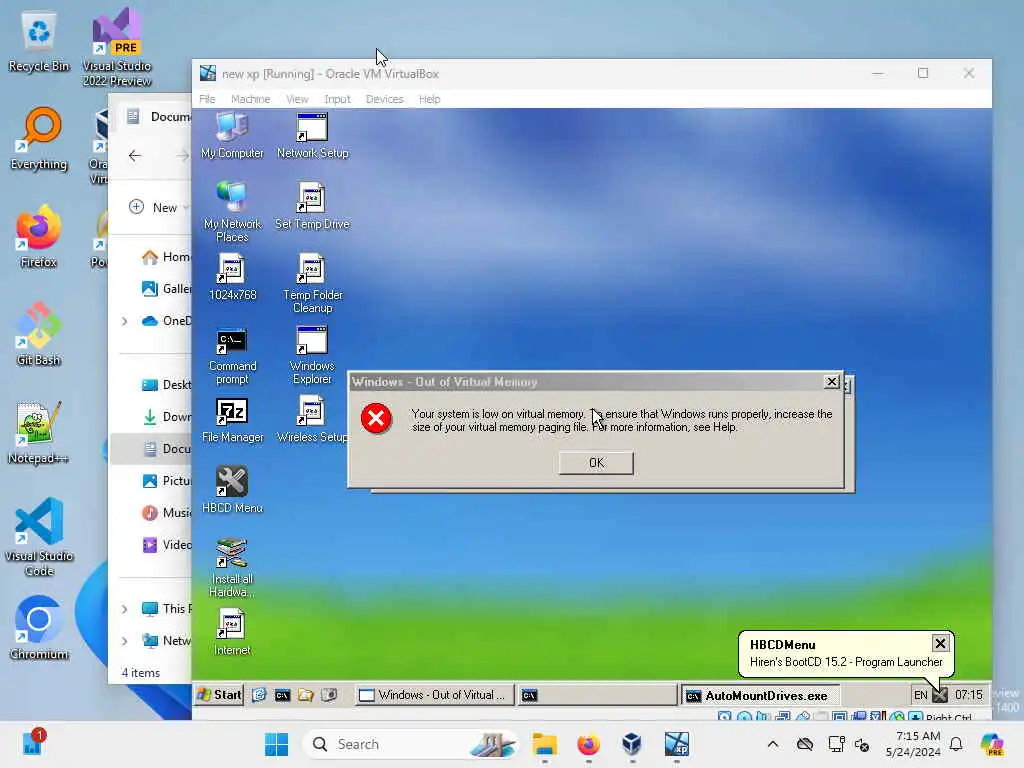
Task: Open File Explorer from host taskbar
Action: pos(544,744)
